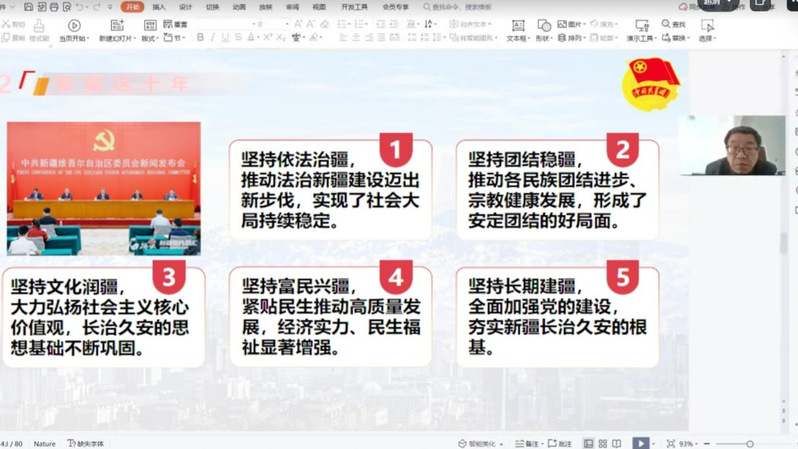Start slideshow from status bar play button
This screenshot has height=449, width=798.
click(x=640, y=443)
